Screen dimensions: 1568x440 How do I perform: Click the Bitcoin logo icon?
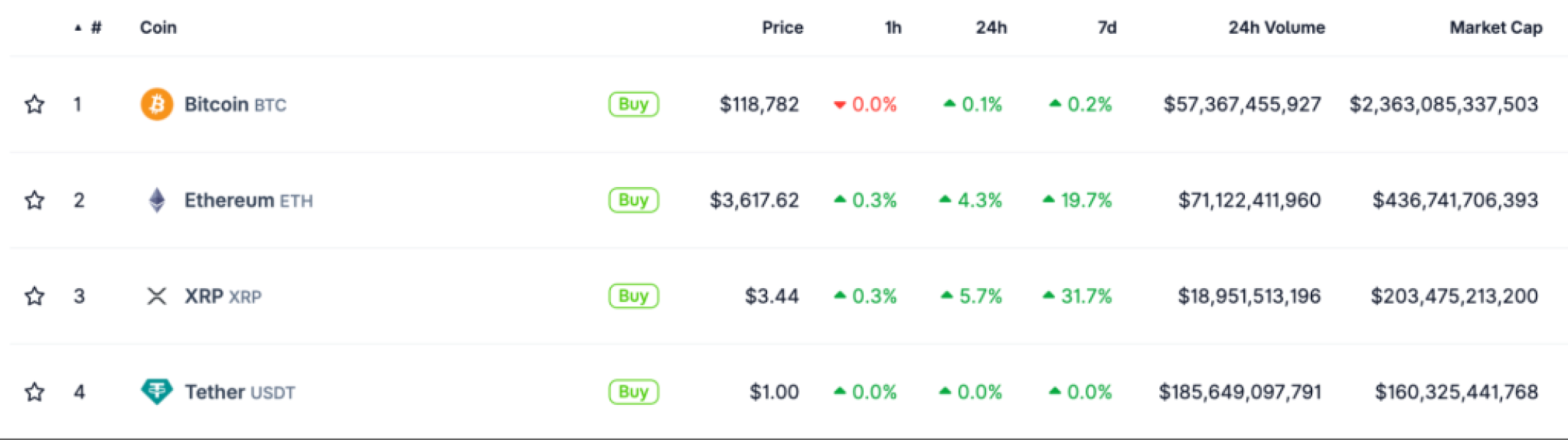tap(156, 104)
